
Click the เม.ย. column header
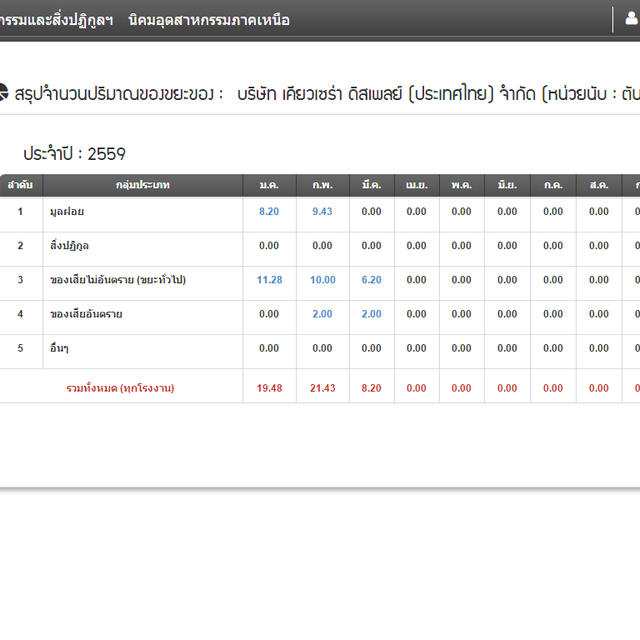[x=417, y=185]
